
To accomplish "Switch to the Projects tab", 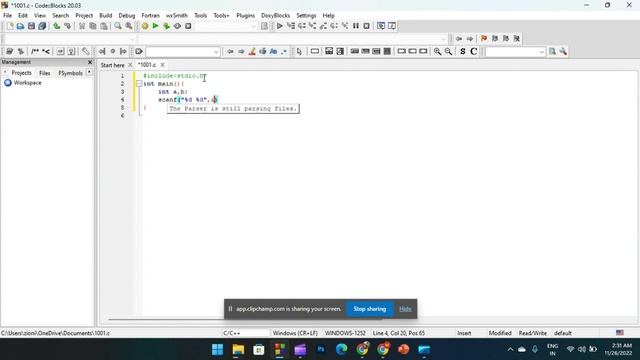I will [x=21, y=73].
